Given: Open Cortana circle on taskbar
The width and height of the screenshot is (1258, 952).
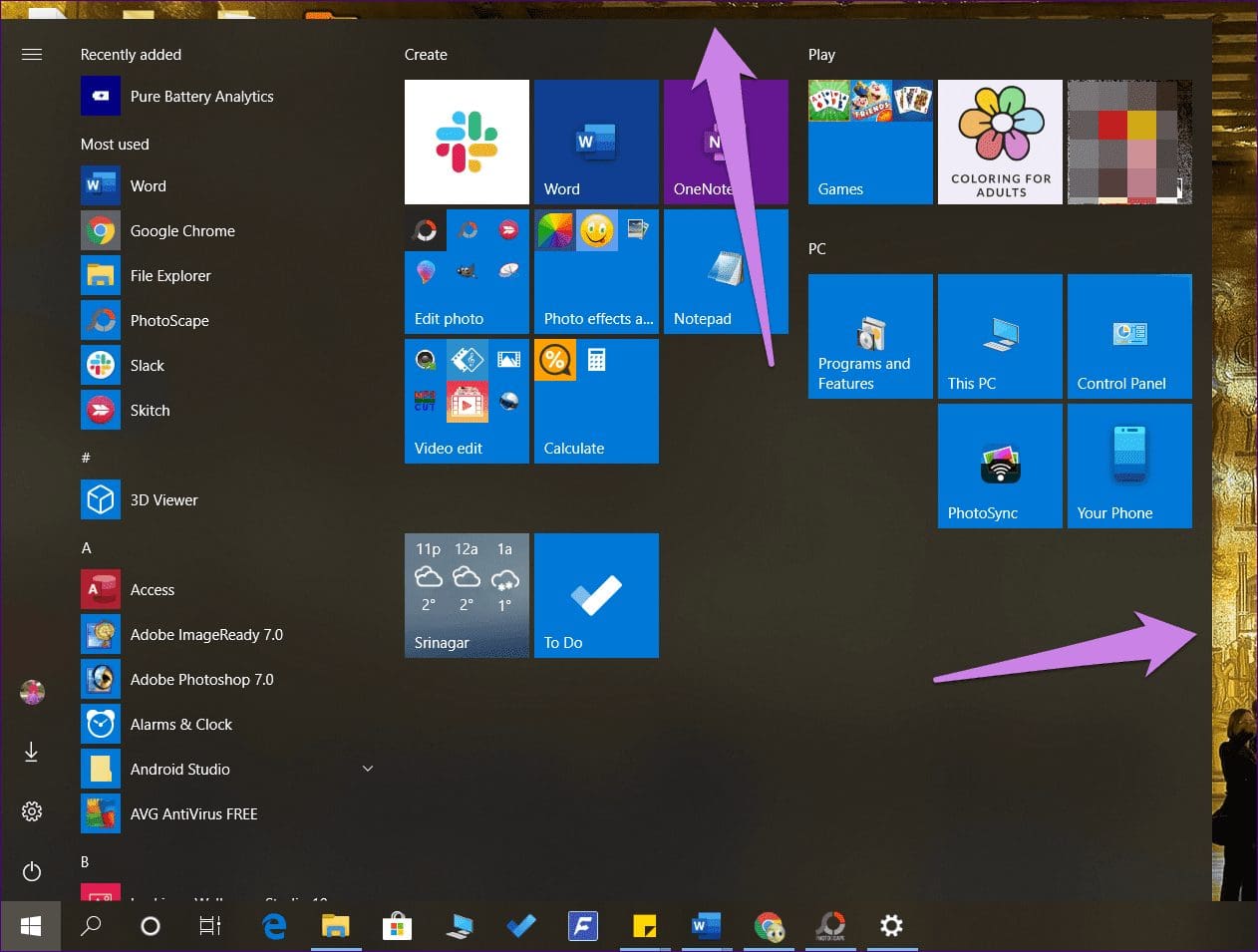Looking at the screenshot, I should click(151, 926).
